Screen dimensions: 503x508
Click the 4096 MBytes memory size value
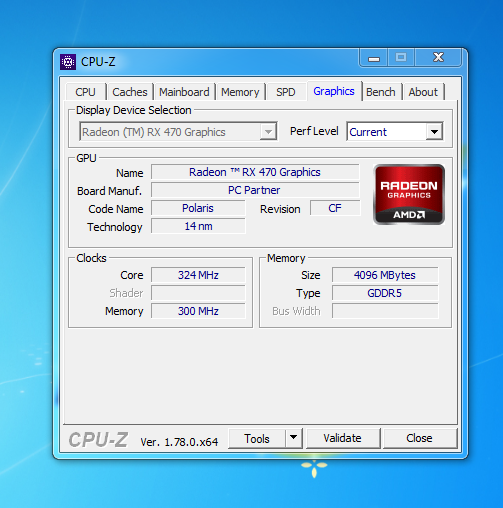tap(385, 275)
